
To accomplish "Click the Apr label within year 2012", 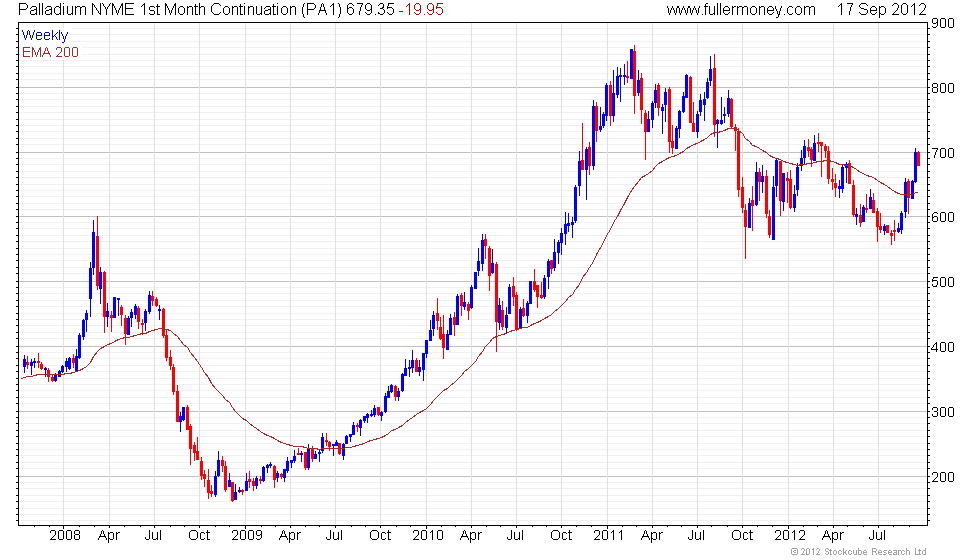I will (x=833, y=536).
